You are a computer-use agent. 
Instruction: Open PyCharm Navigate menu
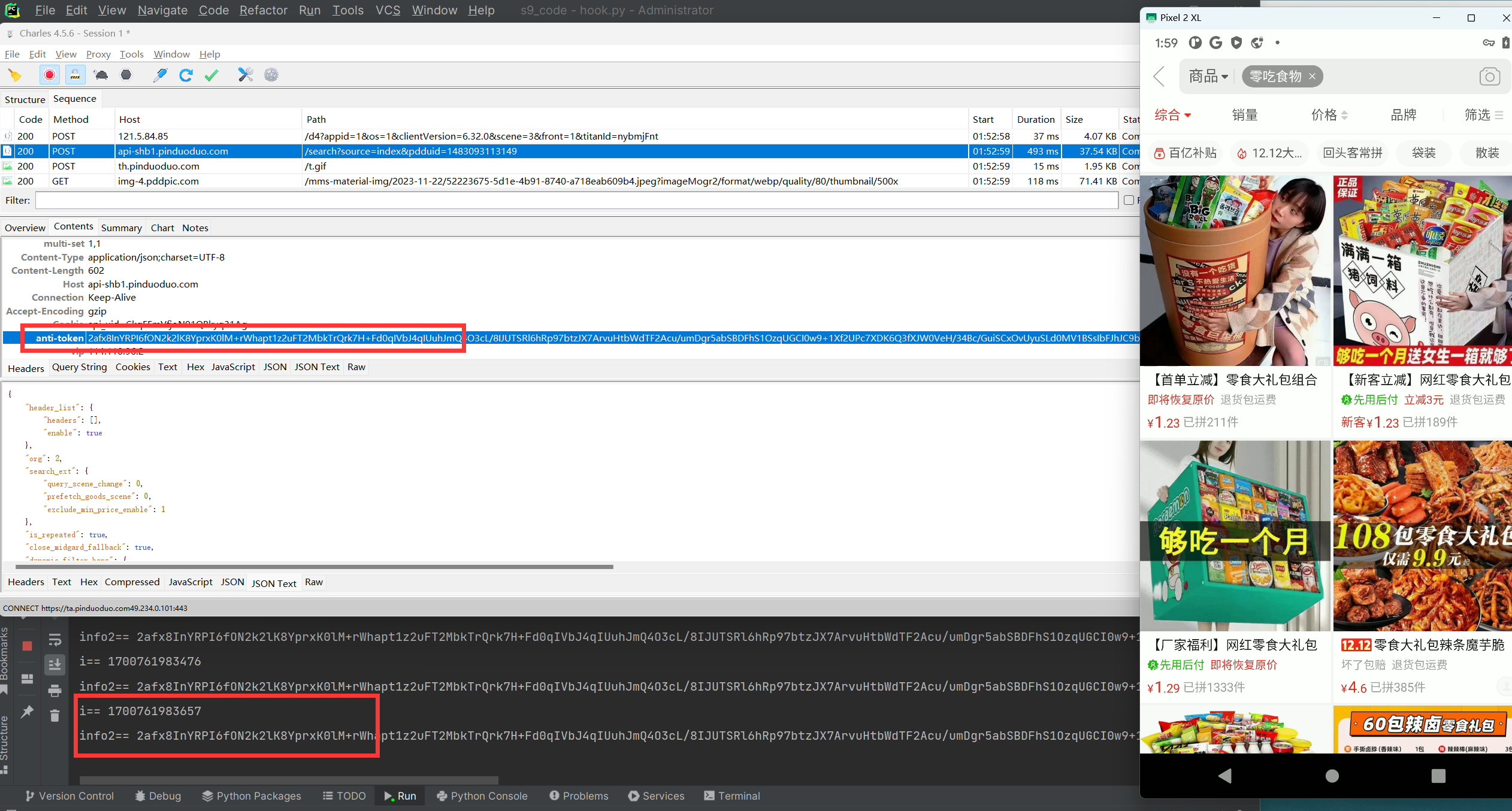[x=162, y=10]
